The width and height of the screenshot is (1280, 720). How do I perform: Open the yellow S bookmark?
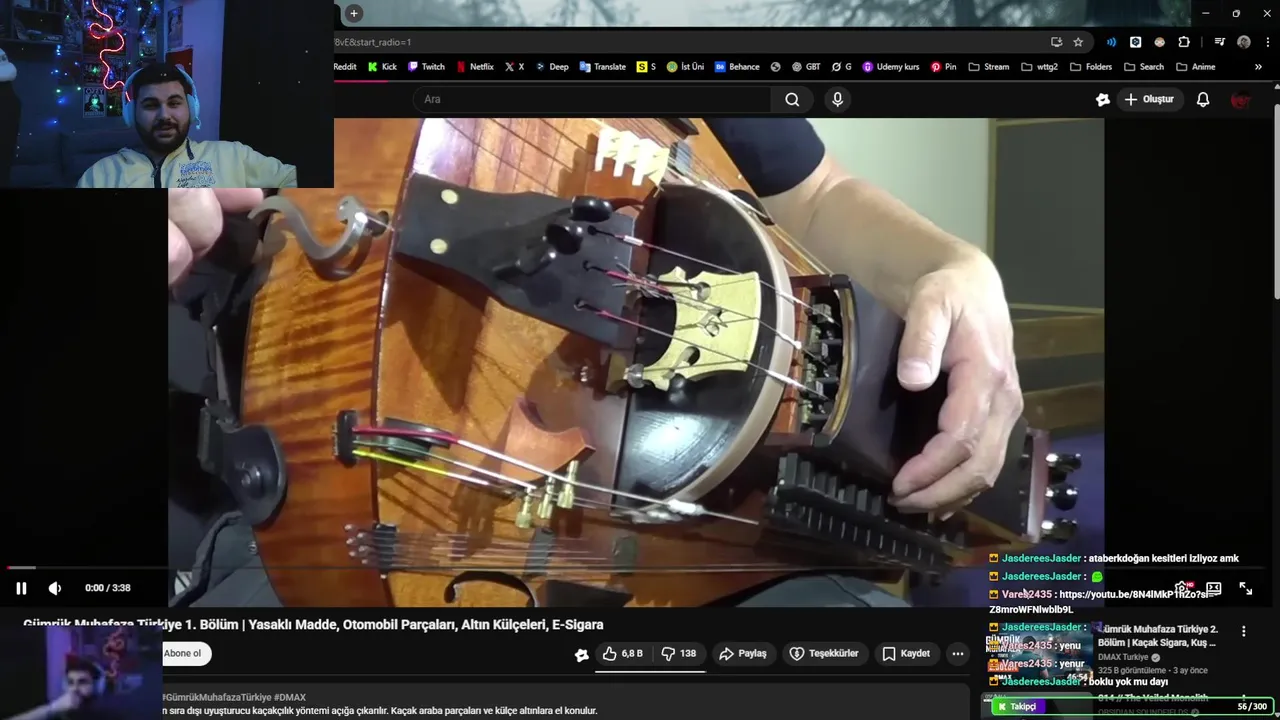647,67
